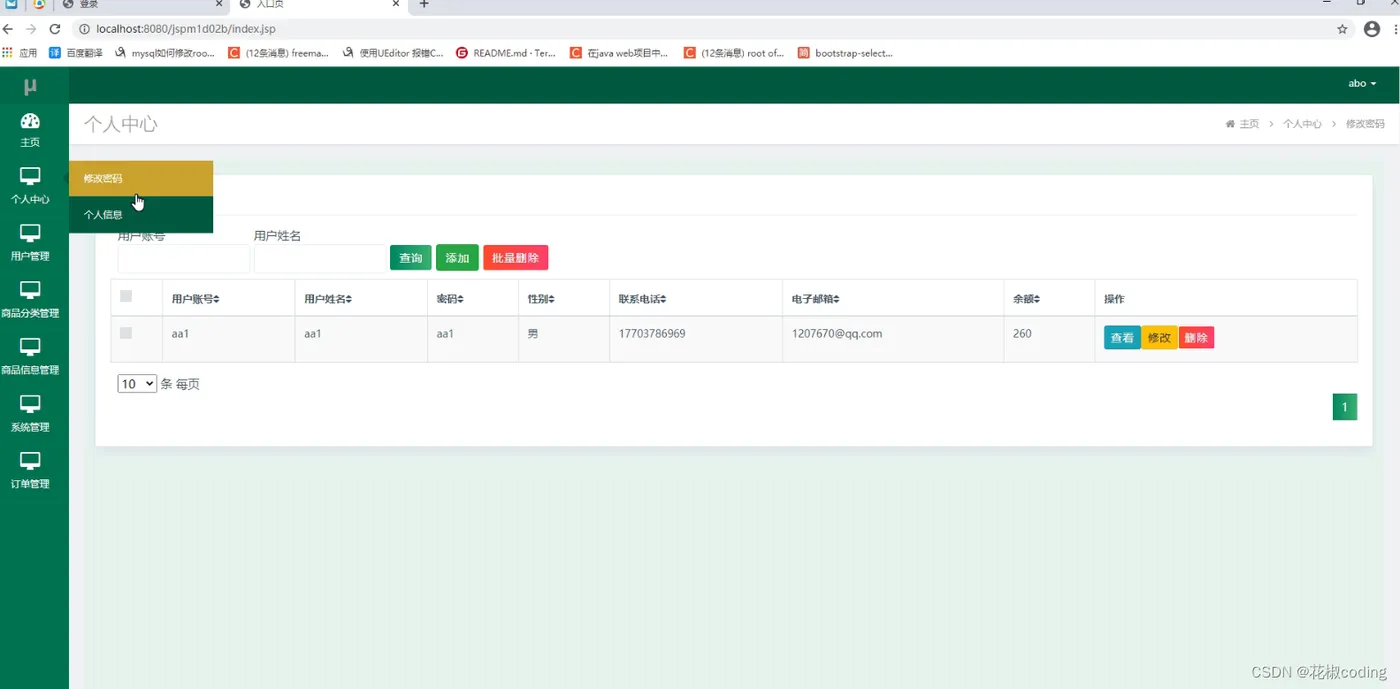Click balance value 260 cell
The height and width of the screenshot is (689, 1400).
click(x=1022, y=334)
